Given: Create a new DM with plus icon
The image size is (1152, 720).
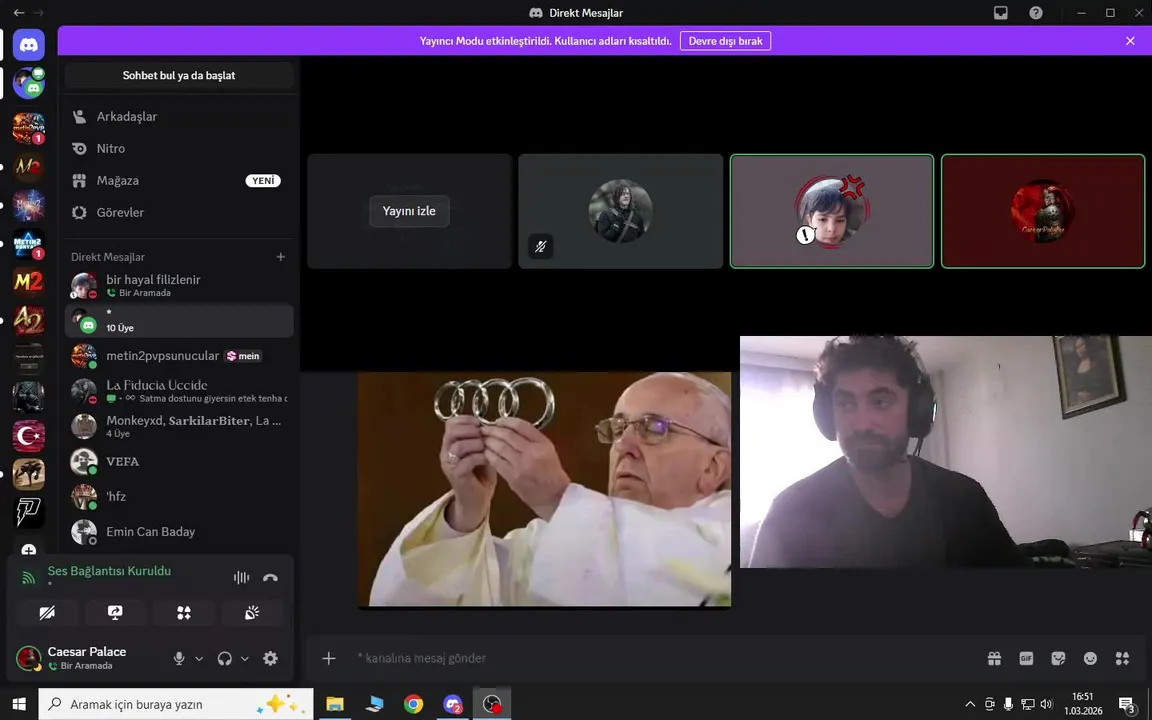Looking at the screenshot, I should point(281,256).
